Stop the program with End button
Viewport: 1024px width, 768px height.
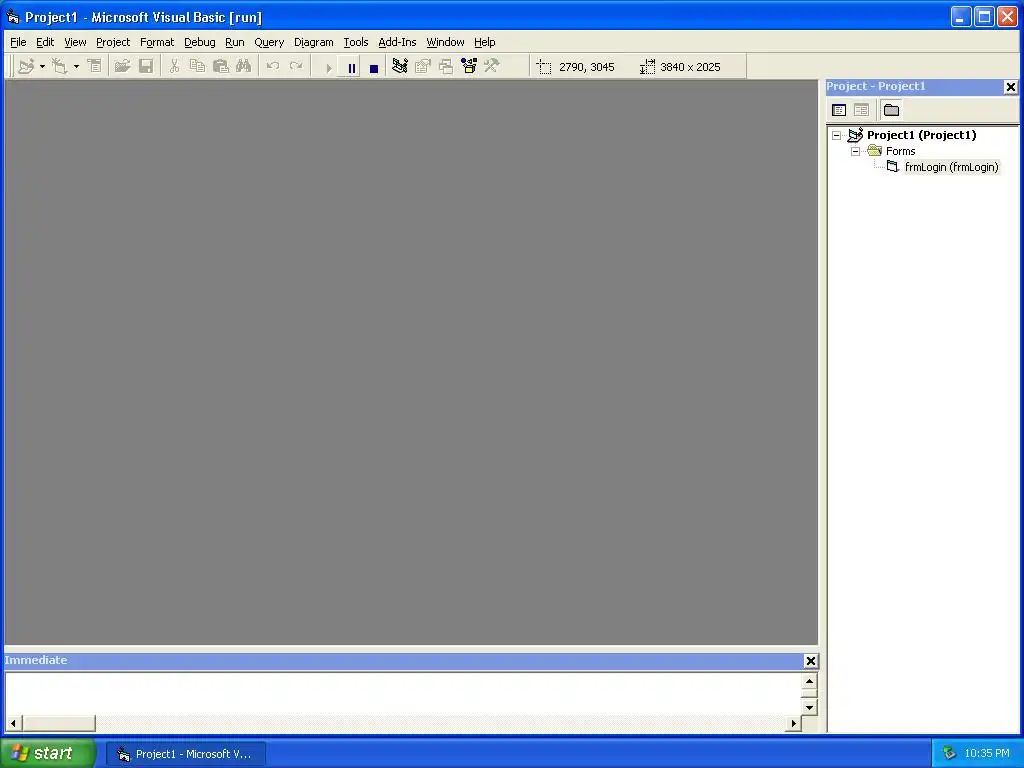(x=374, y=67)
